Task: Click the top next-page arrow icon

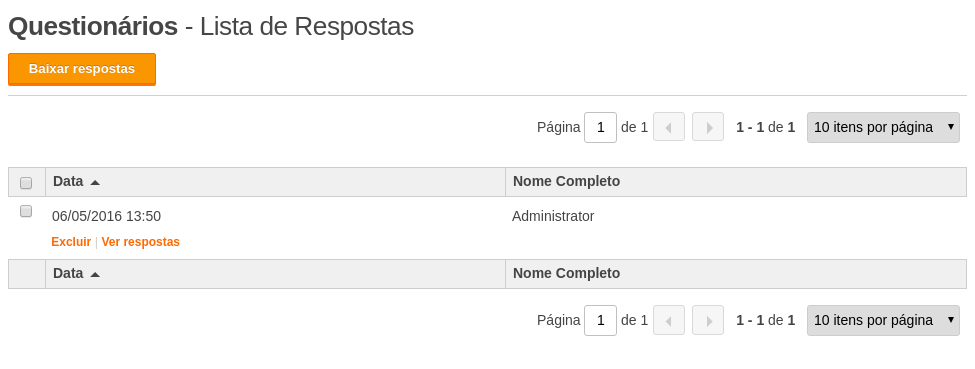Action: 708,127
